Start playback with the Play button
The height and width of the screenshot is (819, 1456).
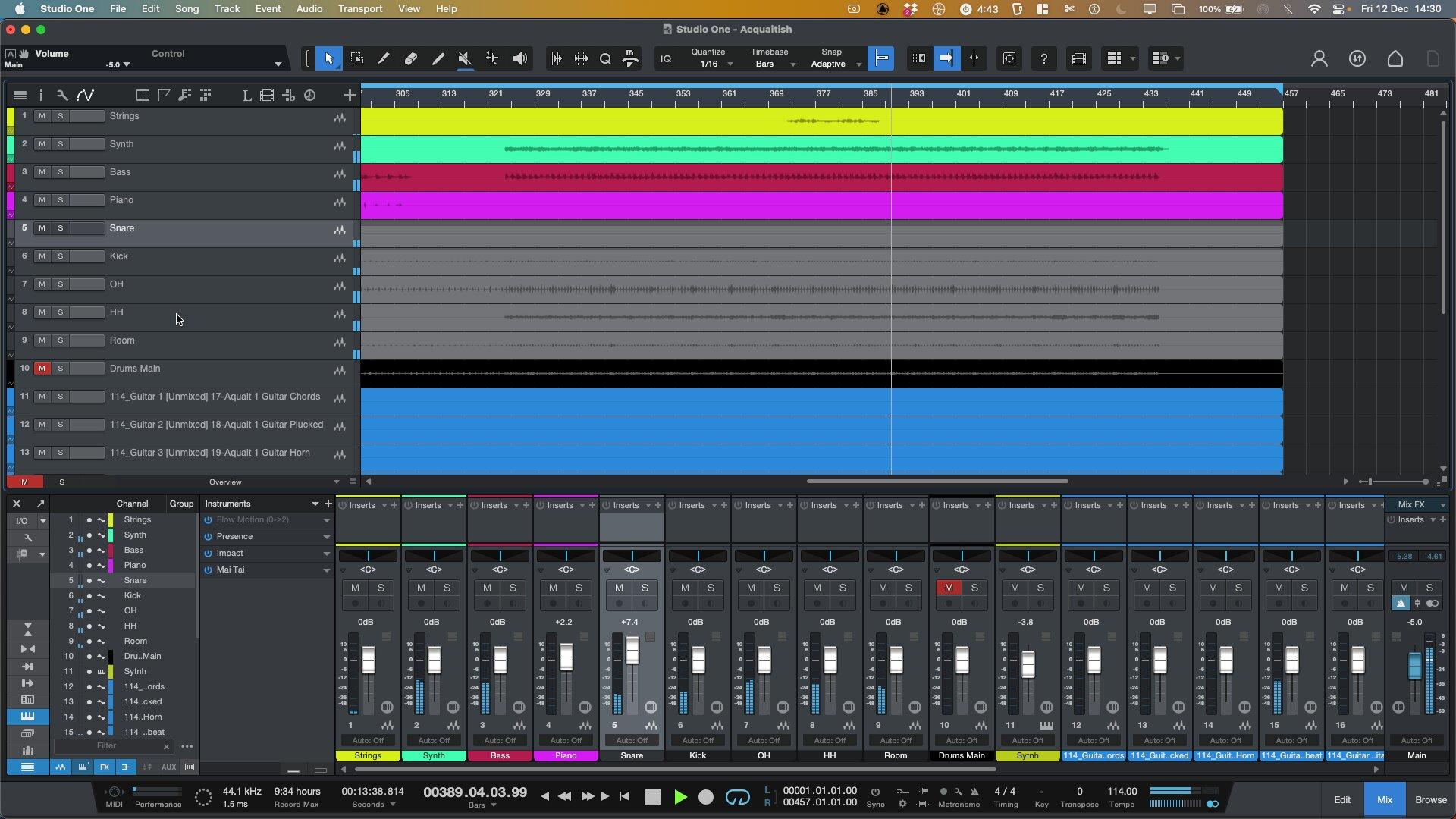tap(680, 797)
